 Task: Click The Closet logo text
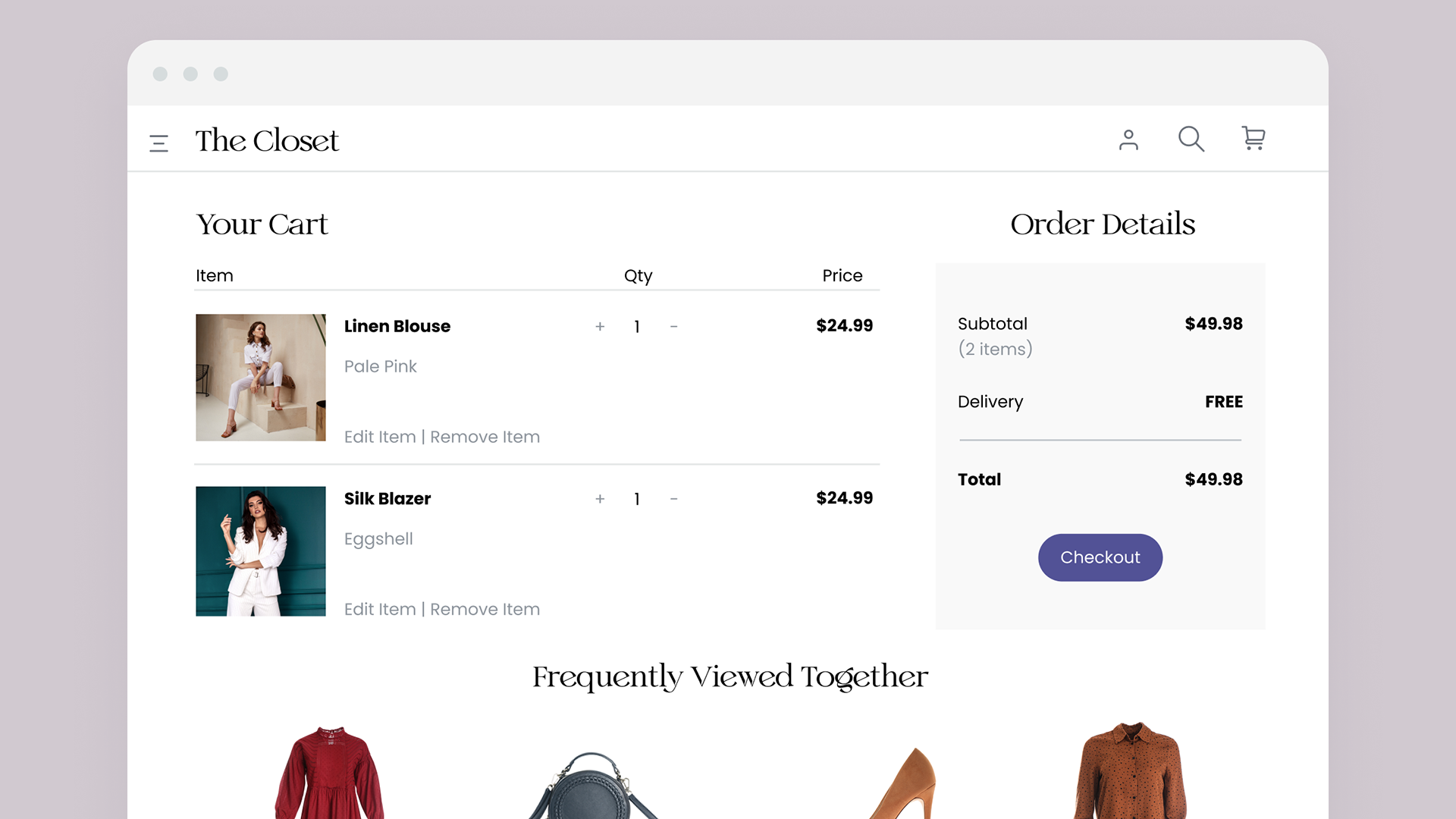coord(267,141)
